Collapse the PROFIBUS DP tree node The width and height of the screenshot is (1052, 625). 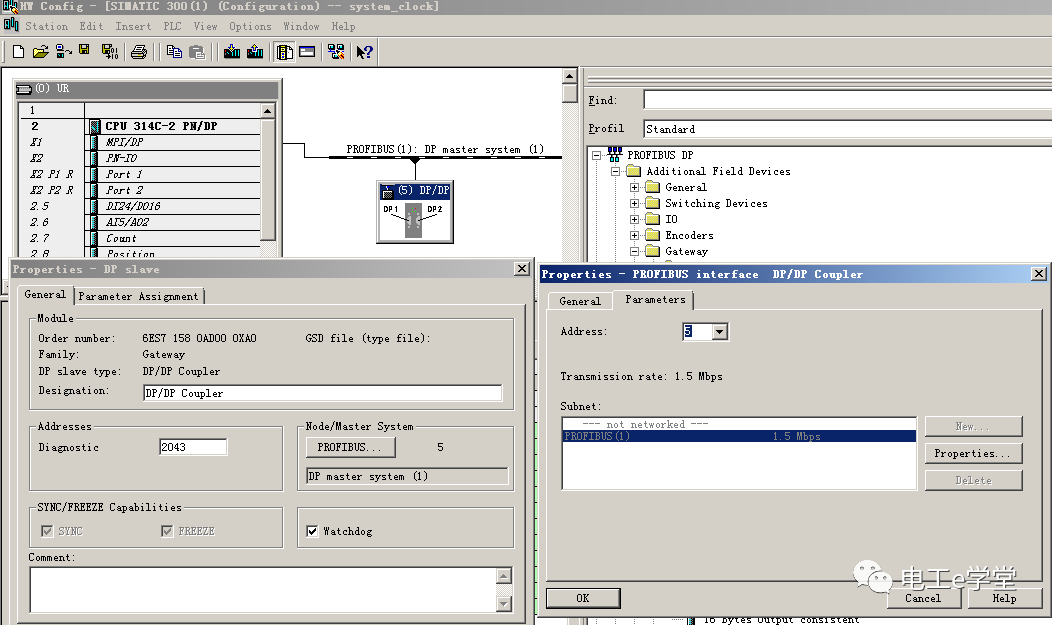[x=596, y=155]
